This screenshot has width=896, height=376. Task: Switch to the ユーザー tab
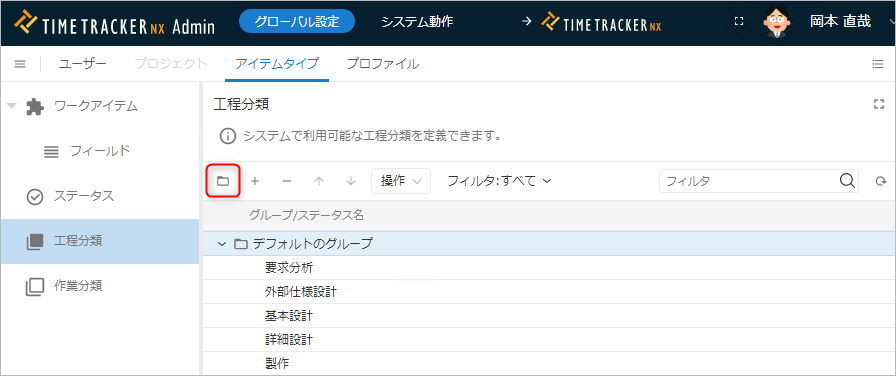tap(82, 64)
